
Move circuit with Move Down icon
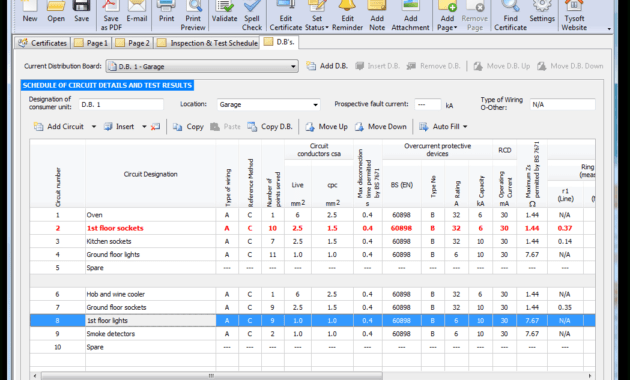click(380, 127)
